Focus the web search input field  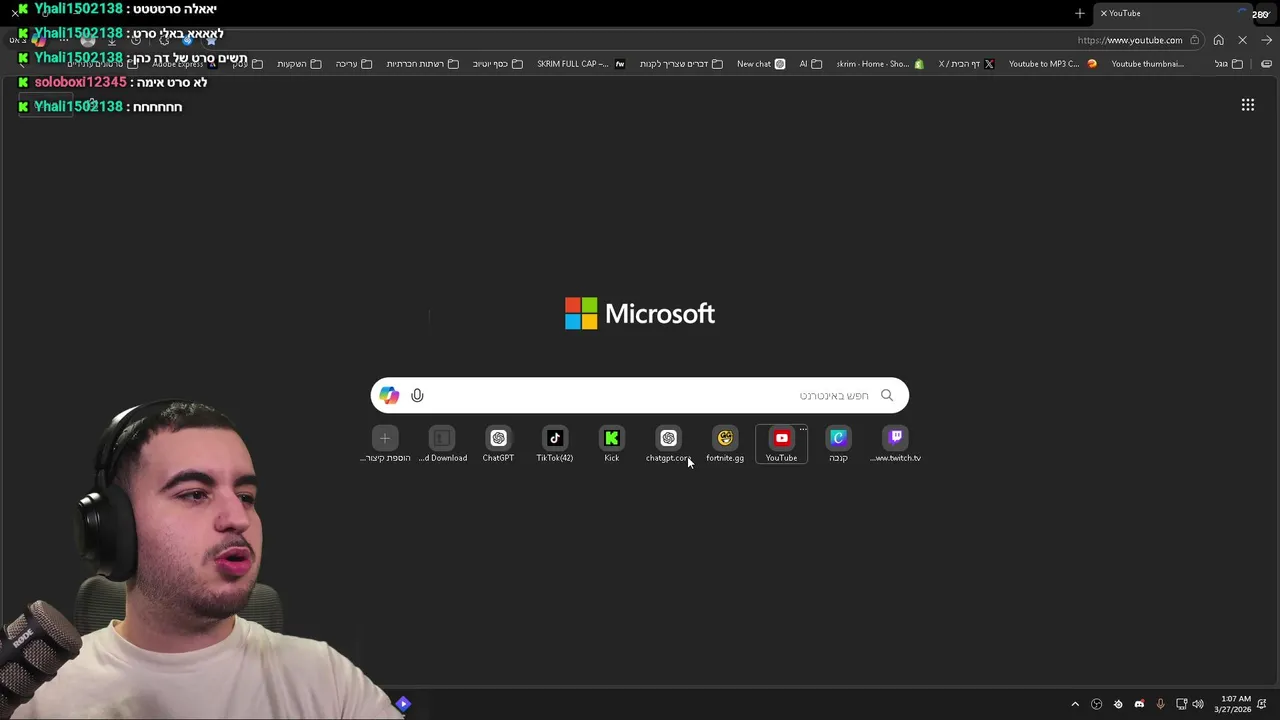click(640, 395)
